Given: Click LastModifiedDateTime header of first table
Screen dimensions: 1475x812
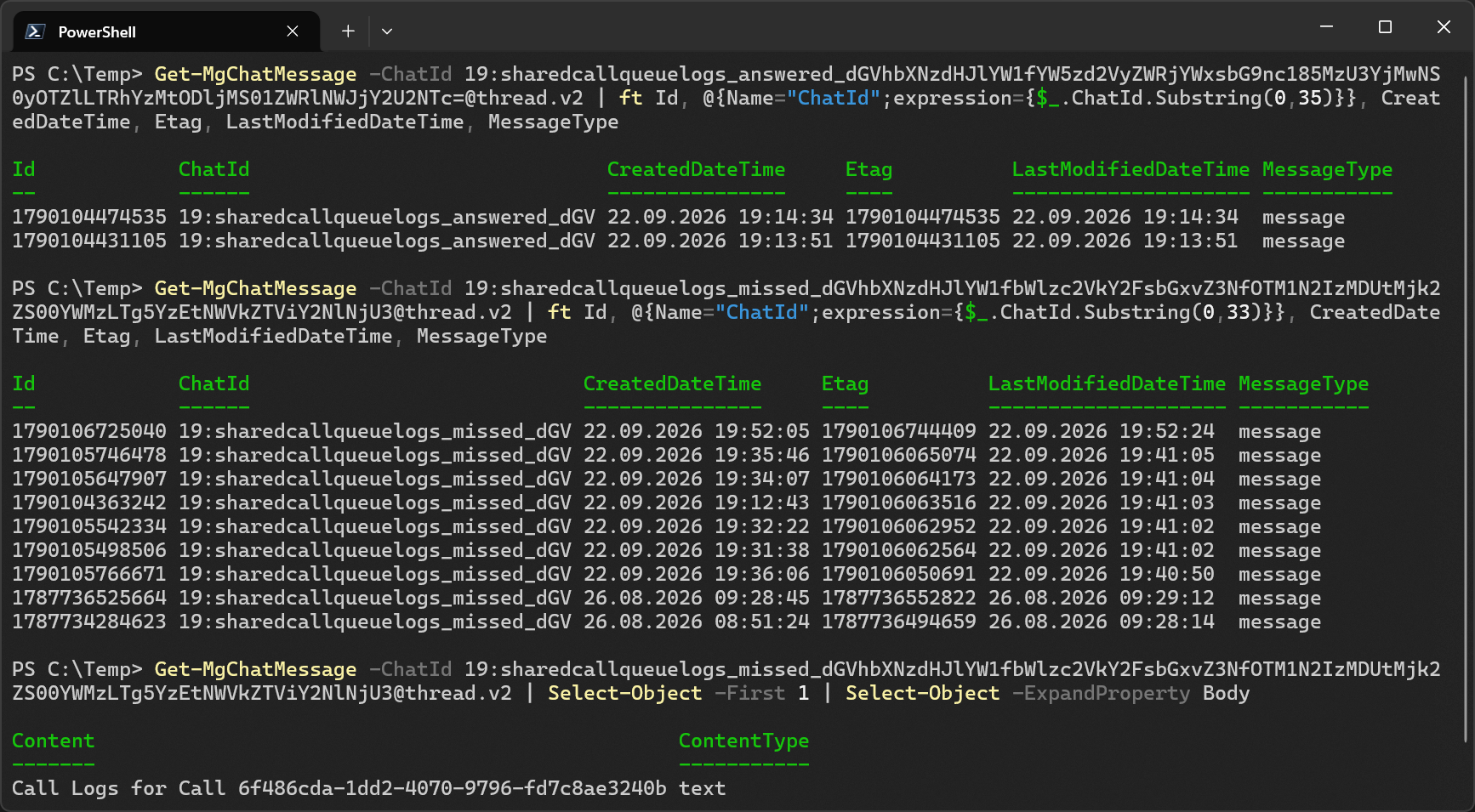Looking at the screenshot, I should [1130, 169].
